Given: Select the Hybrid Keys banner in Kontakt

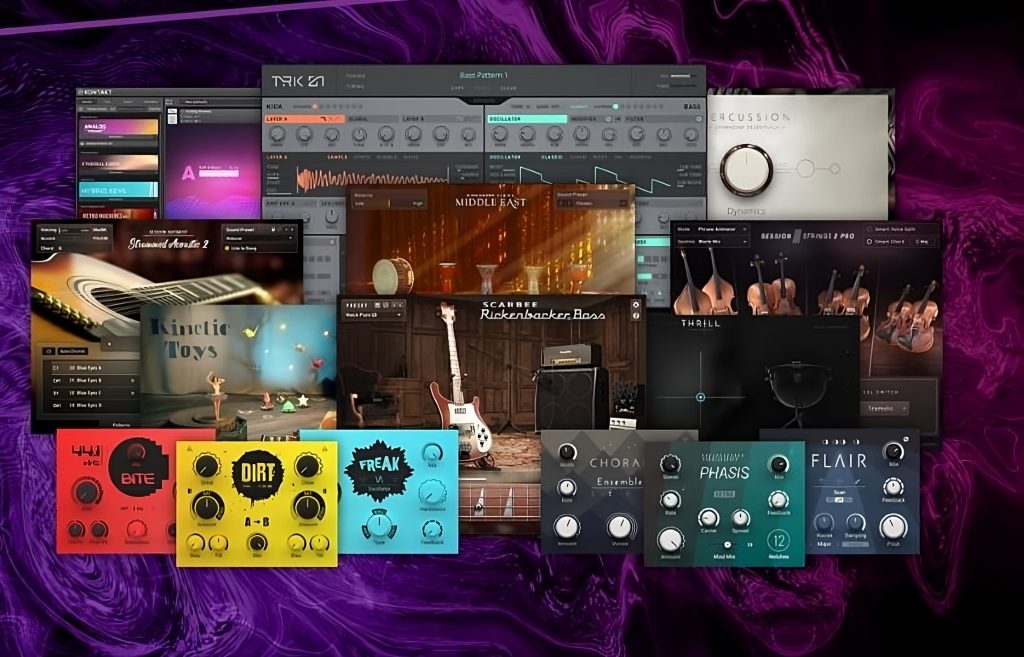Looking at the screenshot, I should 118,189.
